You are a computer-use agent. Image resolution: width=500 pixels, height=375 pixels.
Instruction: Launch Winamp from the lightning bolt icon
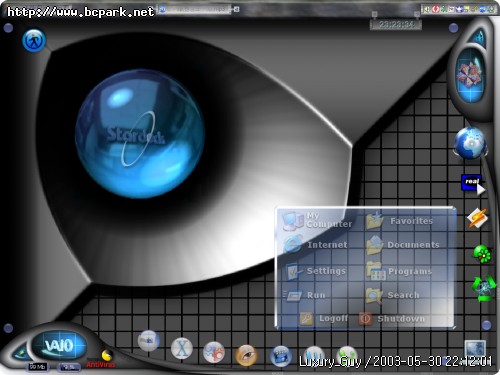pos(477,218)
